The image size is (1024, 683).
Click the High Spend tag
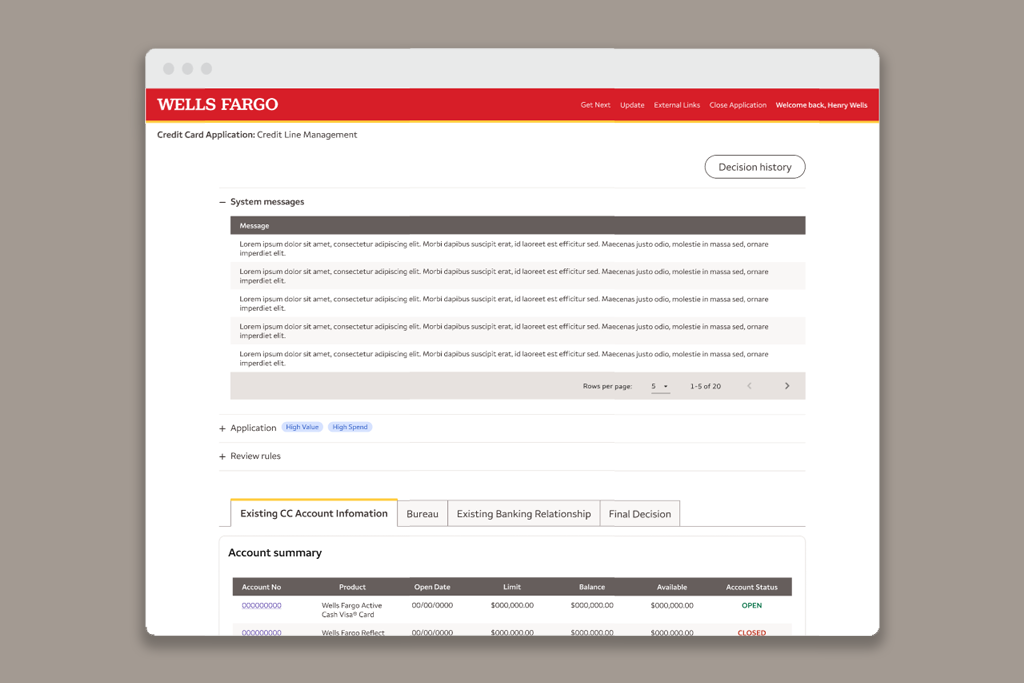pos(350,427)
